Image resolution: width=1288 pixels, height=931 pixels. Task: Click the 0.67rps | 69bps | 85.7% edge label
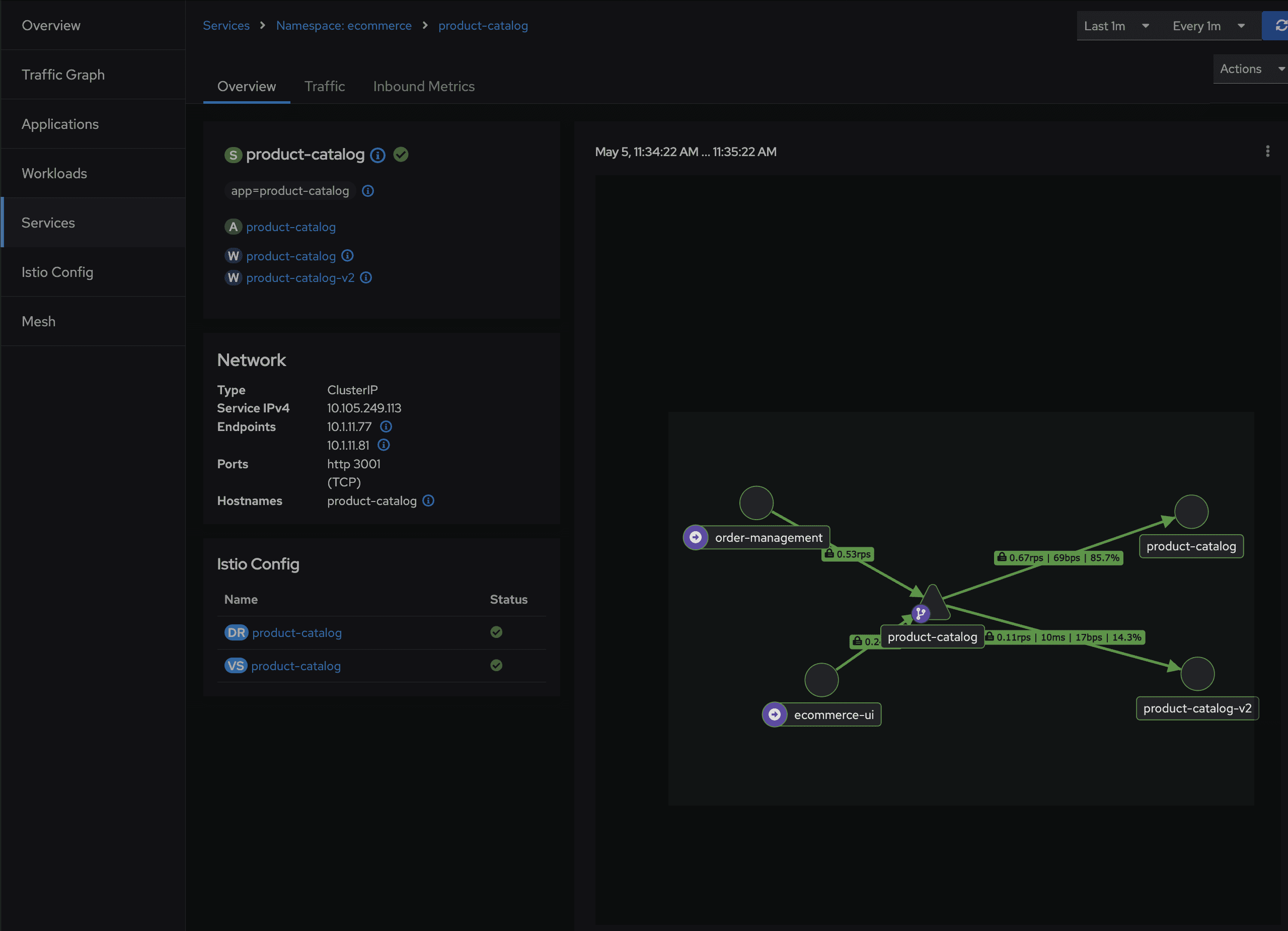[1058, 558]
